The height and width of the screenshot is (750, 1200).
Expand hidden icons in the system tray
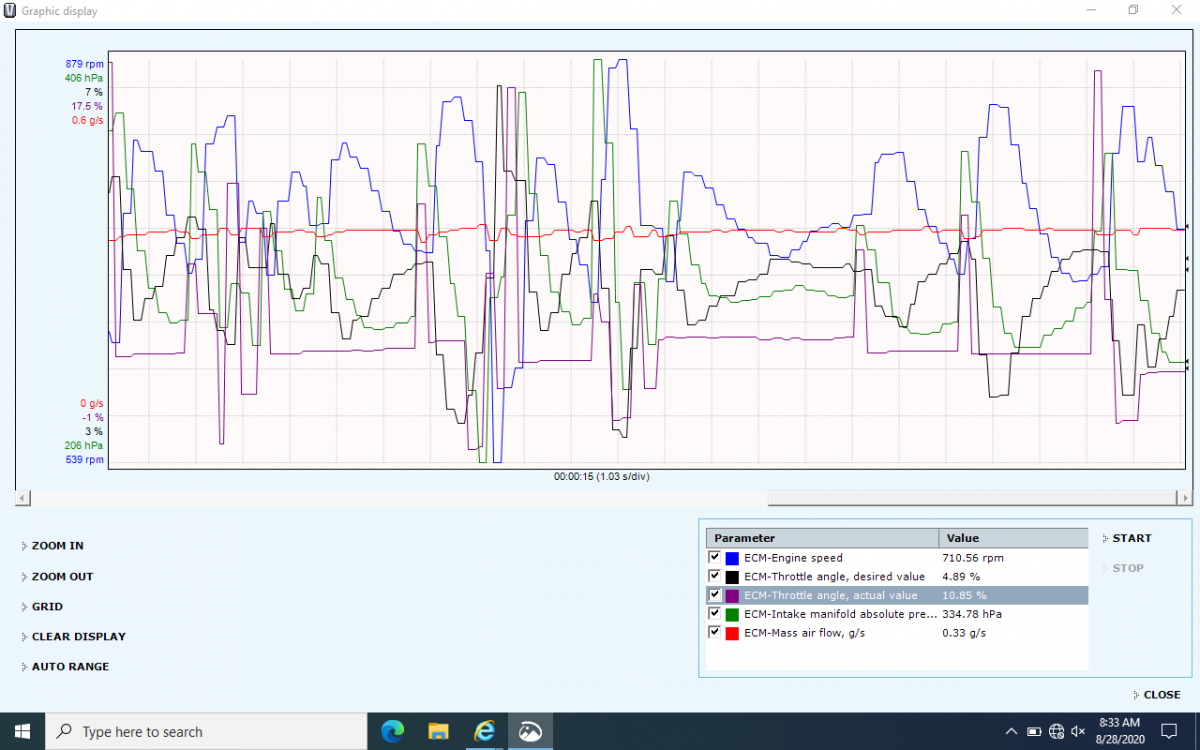(1011, 731)
